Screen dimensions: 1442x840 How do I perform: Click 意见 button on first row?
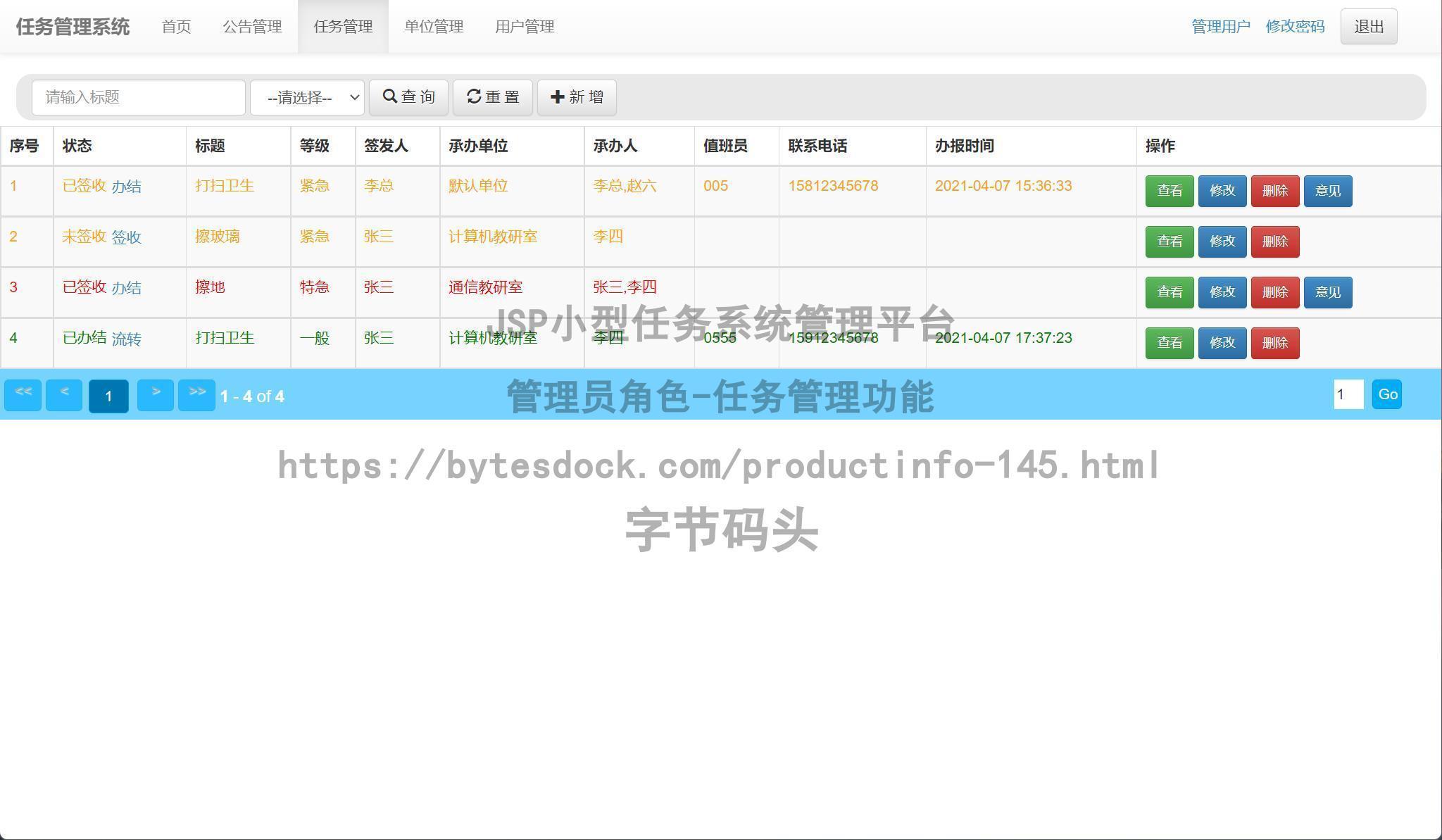(x=1327, y=191)
